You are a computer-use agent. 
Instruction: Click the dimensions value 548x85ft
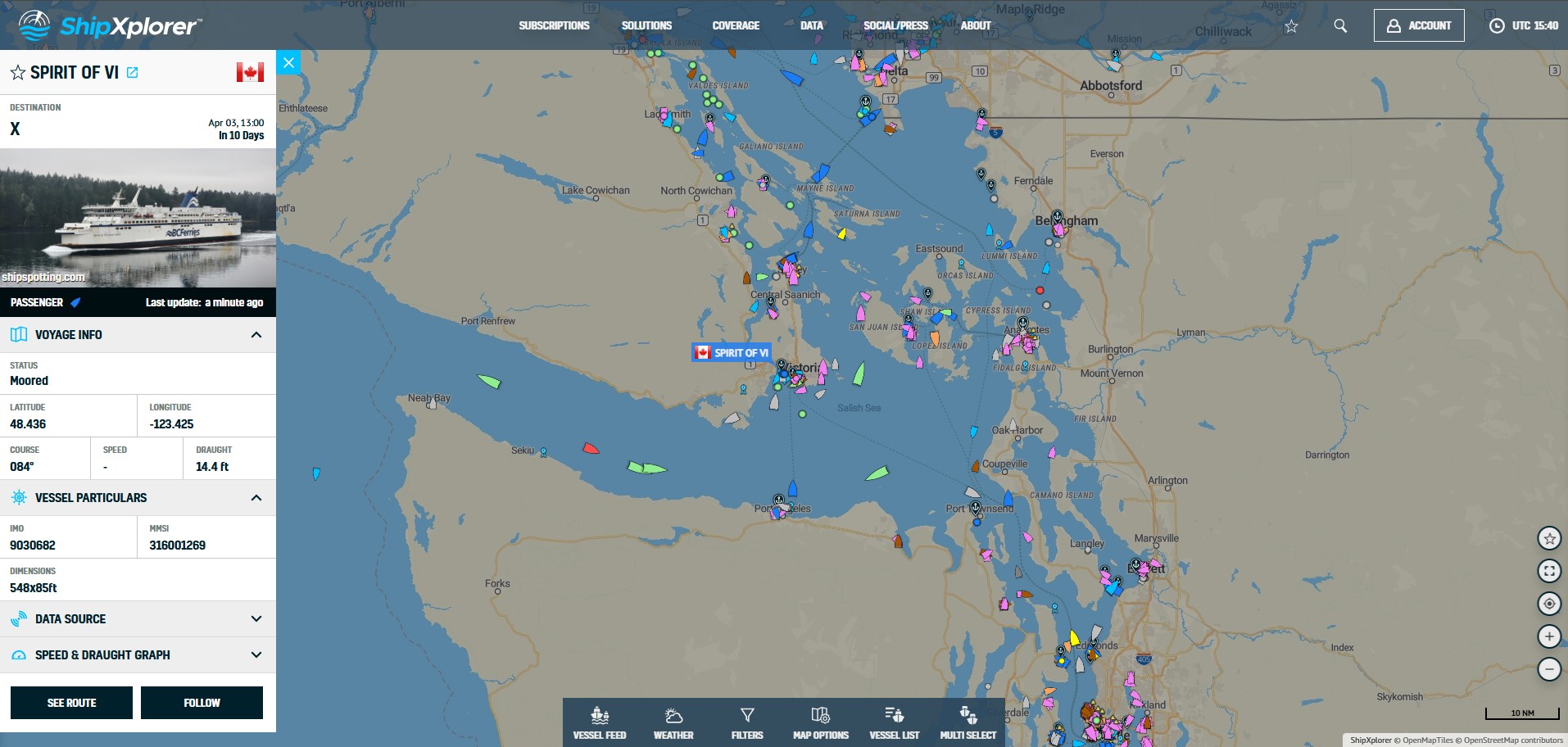click(34, 588)
